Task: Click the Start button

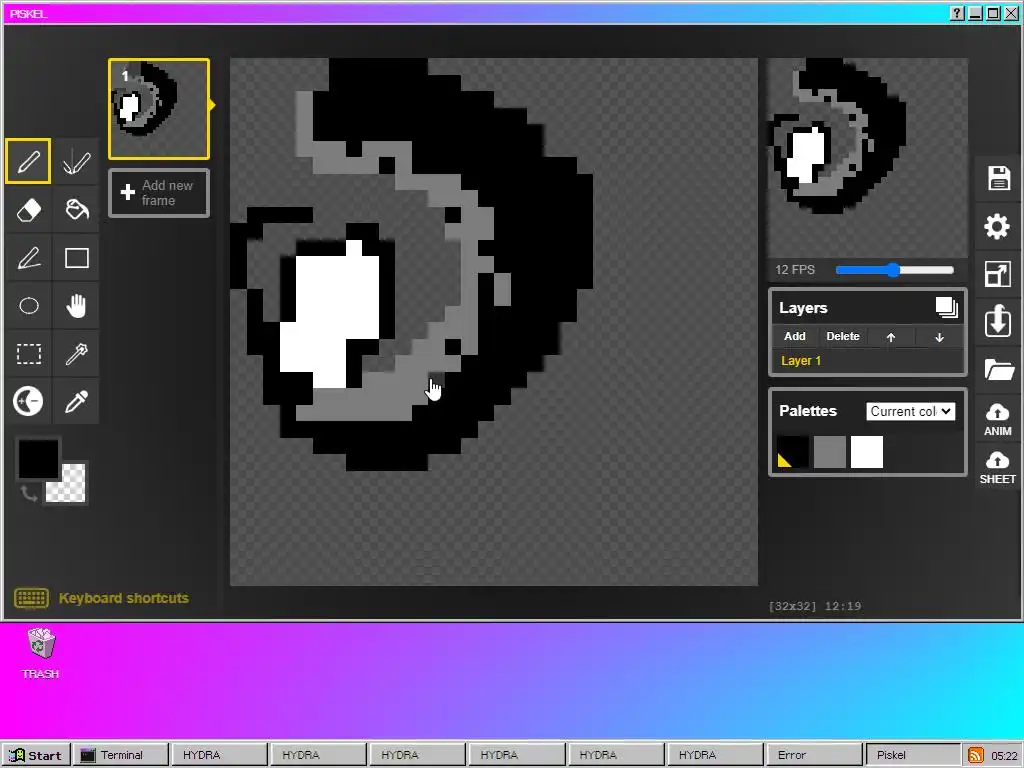Action: (37, 755)
